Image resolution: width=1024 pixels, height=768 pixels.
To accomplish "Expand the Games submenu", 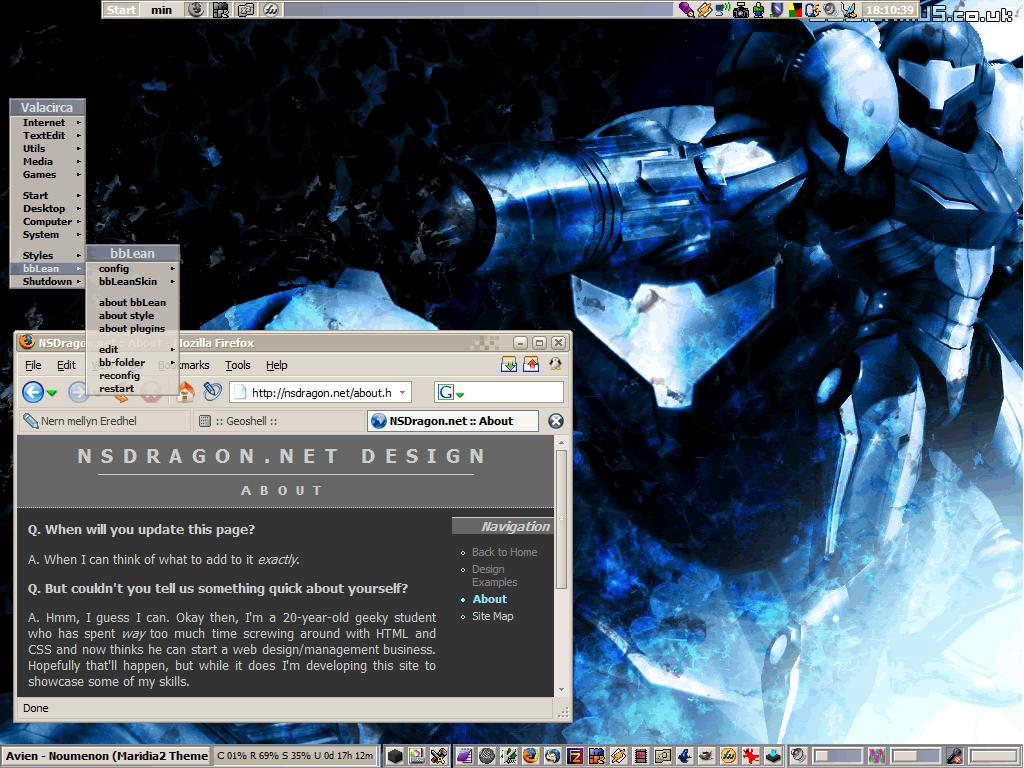I will [x=48, y=175].
